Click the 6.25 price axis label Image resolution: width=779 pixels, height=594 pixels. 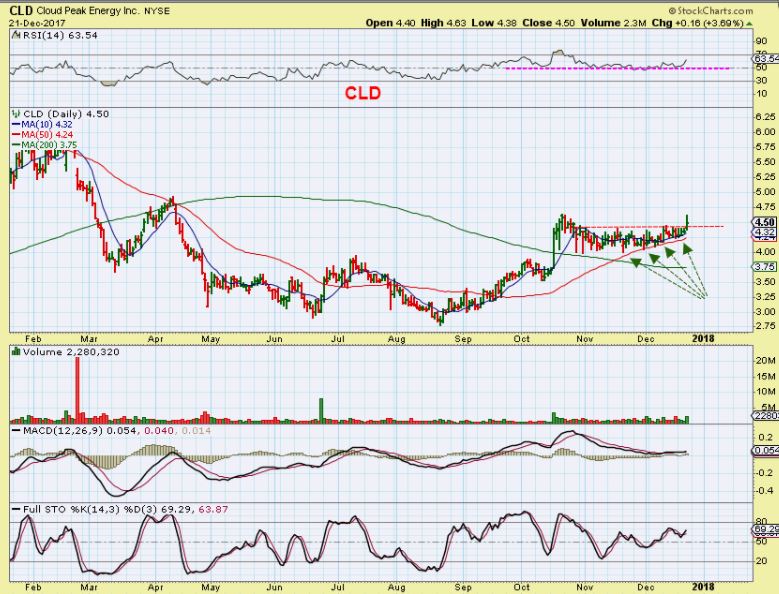(765, 117)
